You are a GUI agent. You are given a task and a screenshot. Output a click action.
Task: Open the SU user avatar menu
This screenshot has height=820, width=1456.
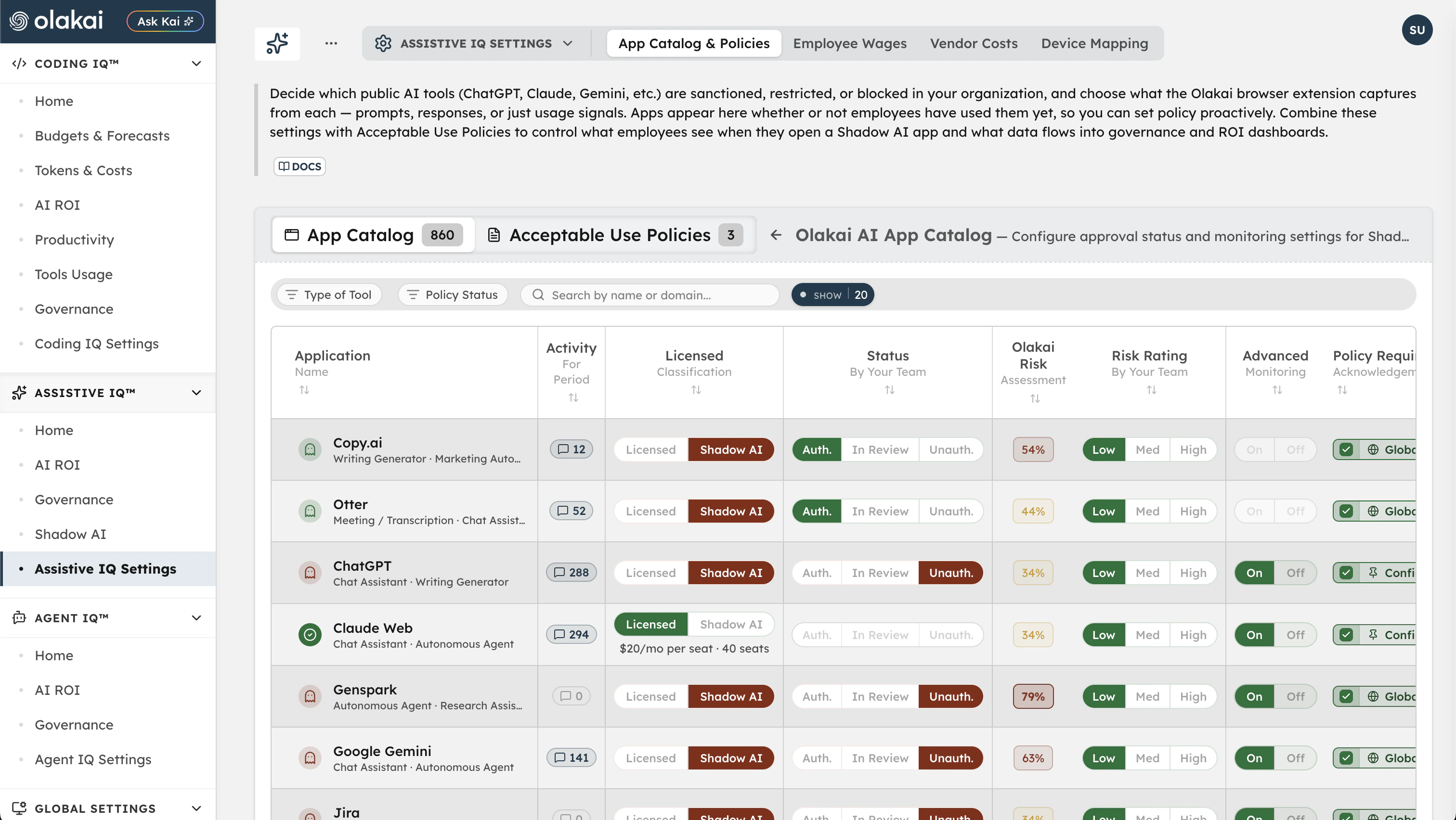tap(1417, 30)
